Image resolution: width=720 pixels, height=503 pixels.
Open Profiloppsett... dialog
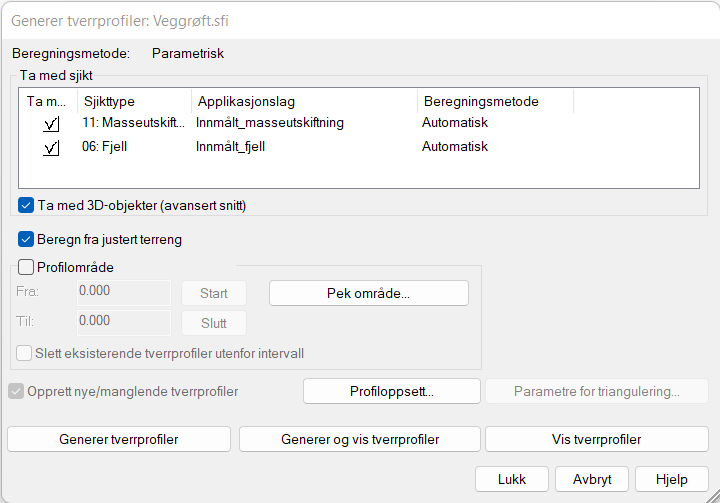click(392, 391)
